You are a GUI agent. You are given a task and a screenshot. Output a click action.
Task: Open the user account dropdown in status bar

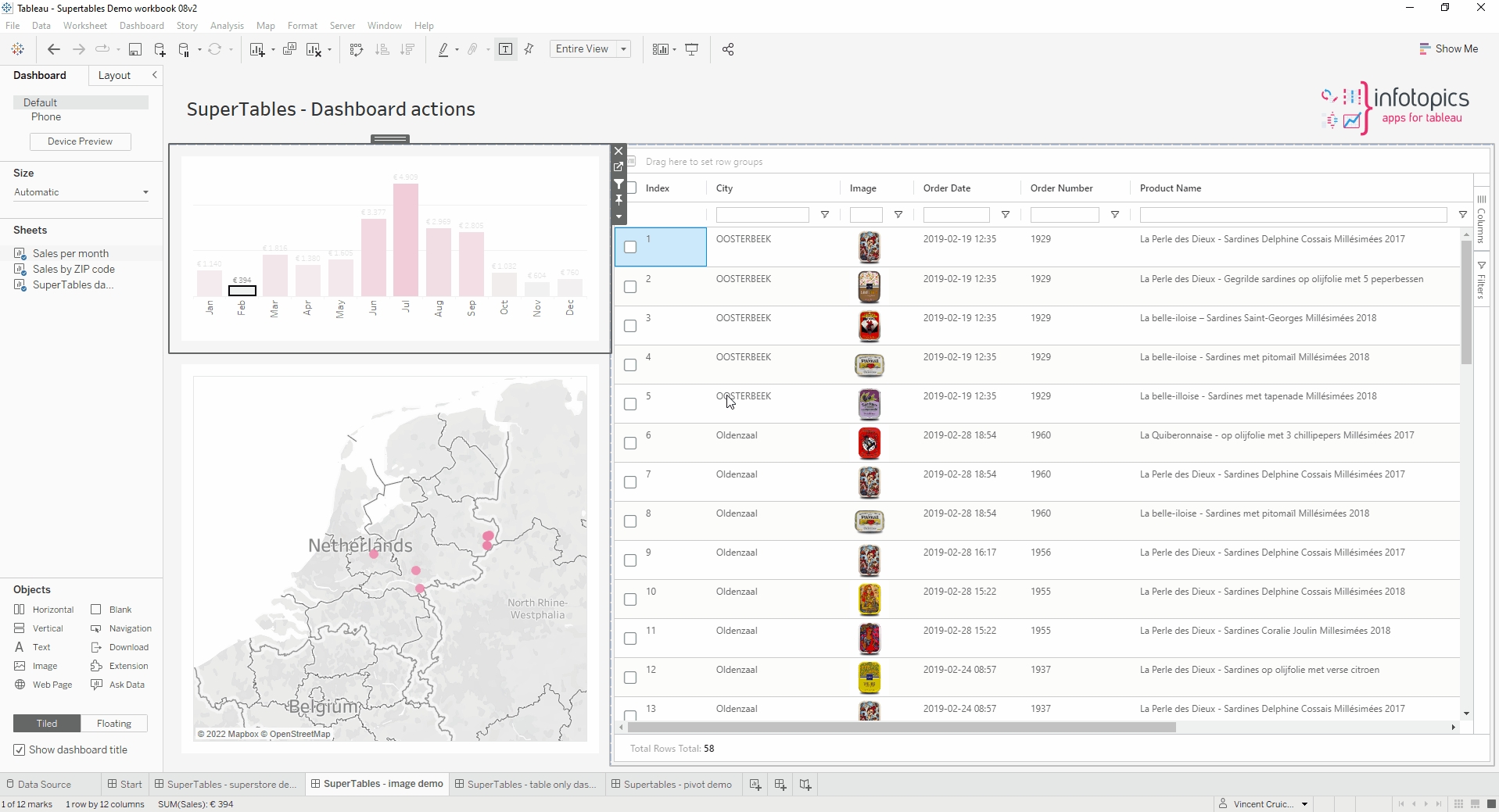click(x=1304, y=804)
